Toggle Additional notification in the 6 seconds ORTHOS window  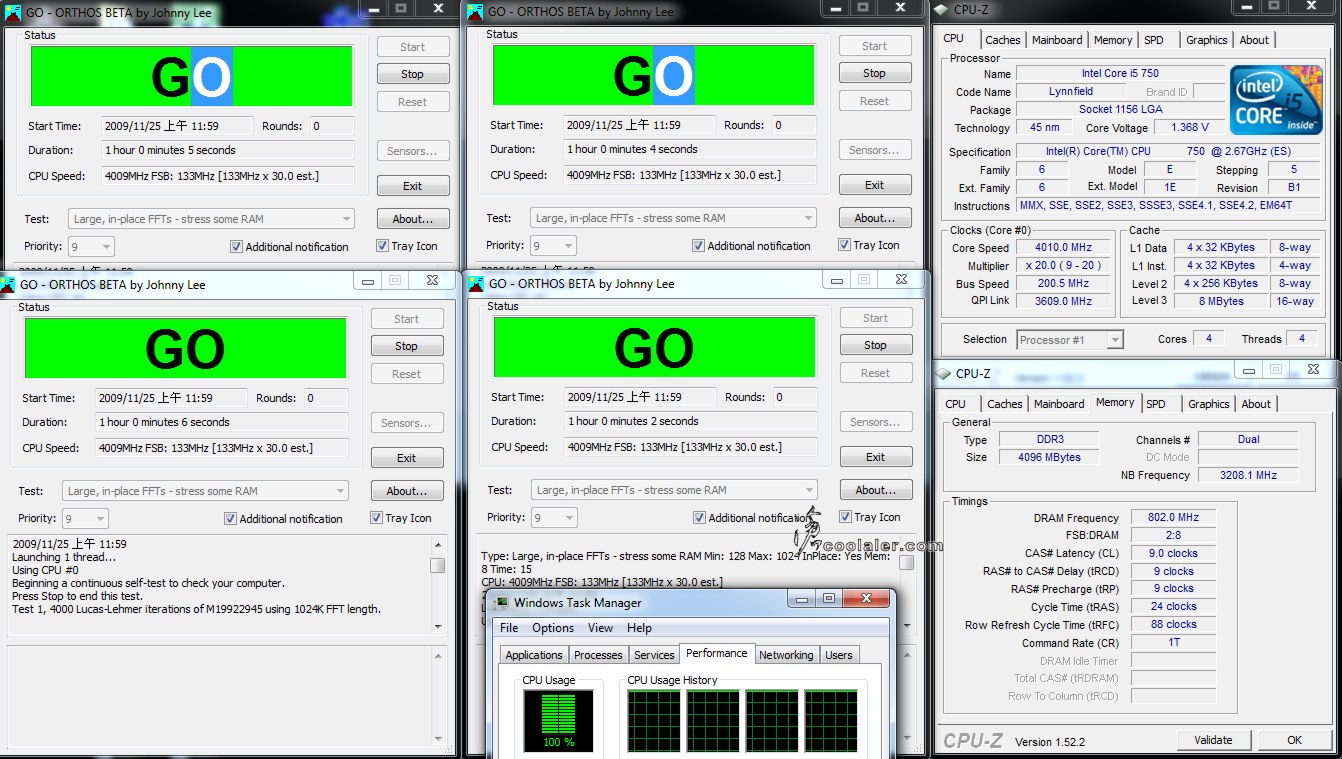[230, 519]
